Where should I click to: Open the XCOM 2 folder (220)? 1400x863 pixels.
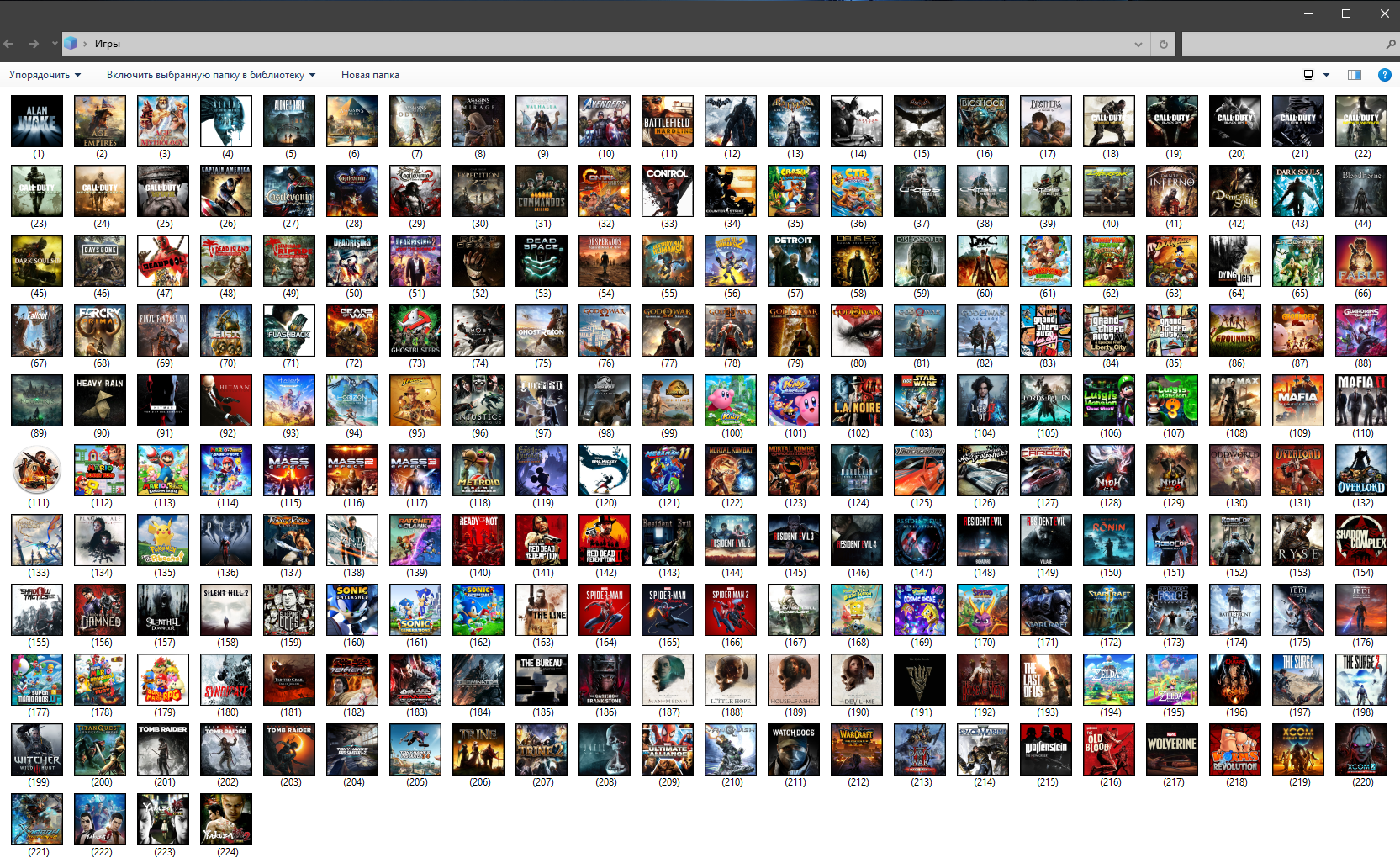(x=1361, y=749)
